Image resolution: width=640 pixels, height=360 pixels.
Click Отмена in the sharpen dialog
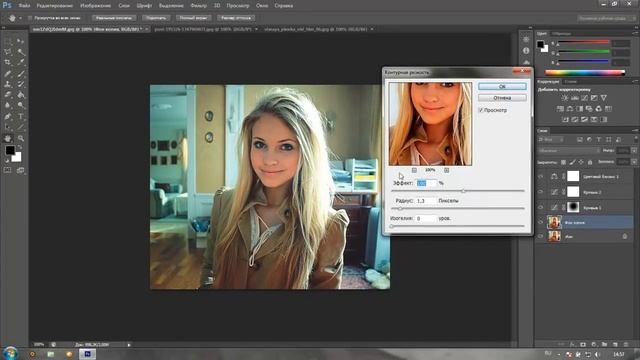click(502, 98)
